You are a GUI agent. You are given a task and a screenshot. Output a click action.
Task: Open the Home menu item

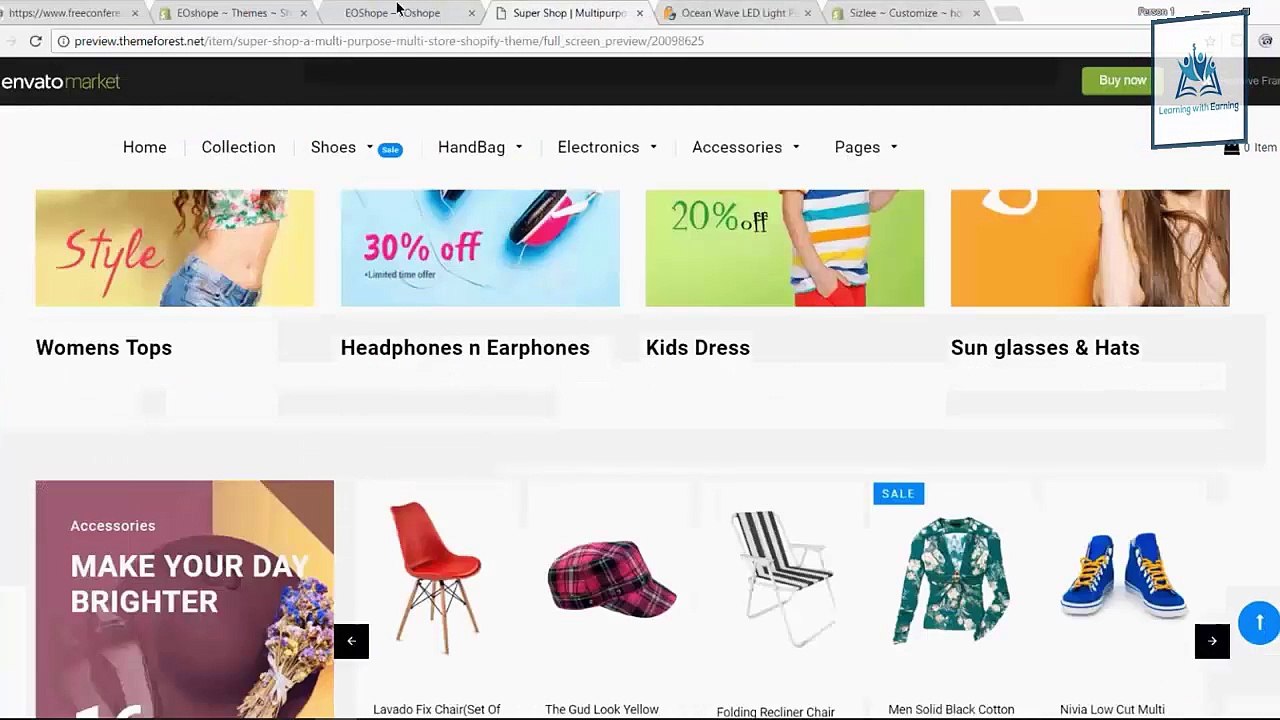[x=145, y=147]
